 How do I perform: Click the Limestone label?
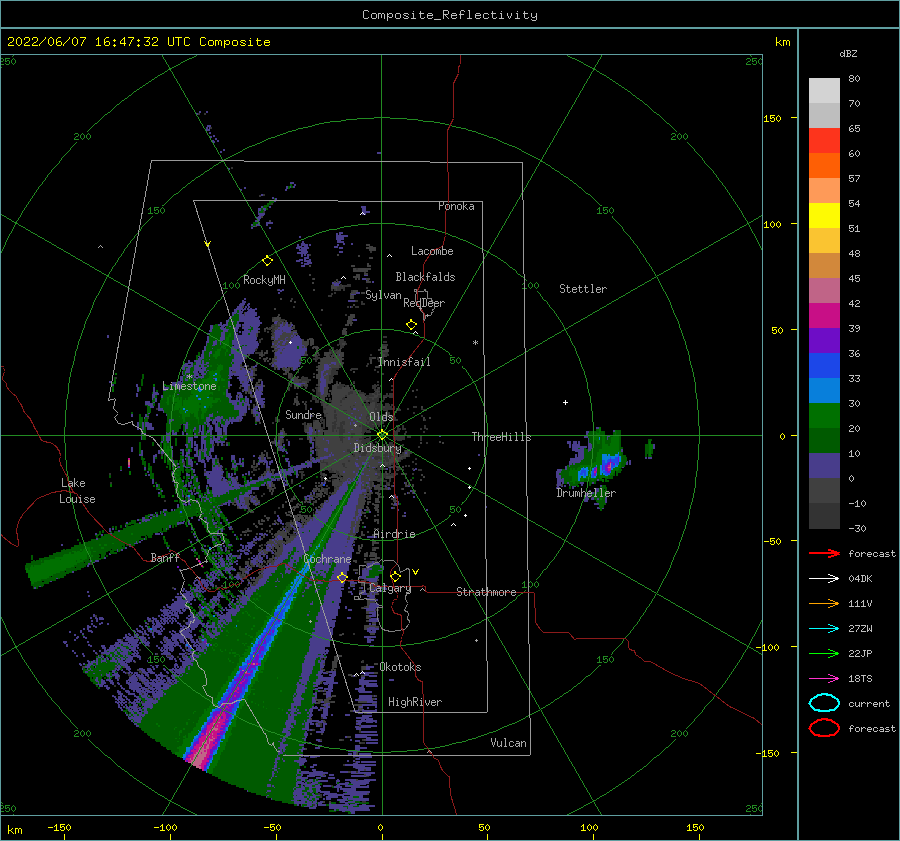point(189,386)
